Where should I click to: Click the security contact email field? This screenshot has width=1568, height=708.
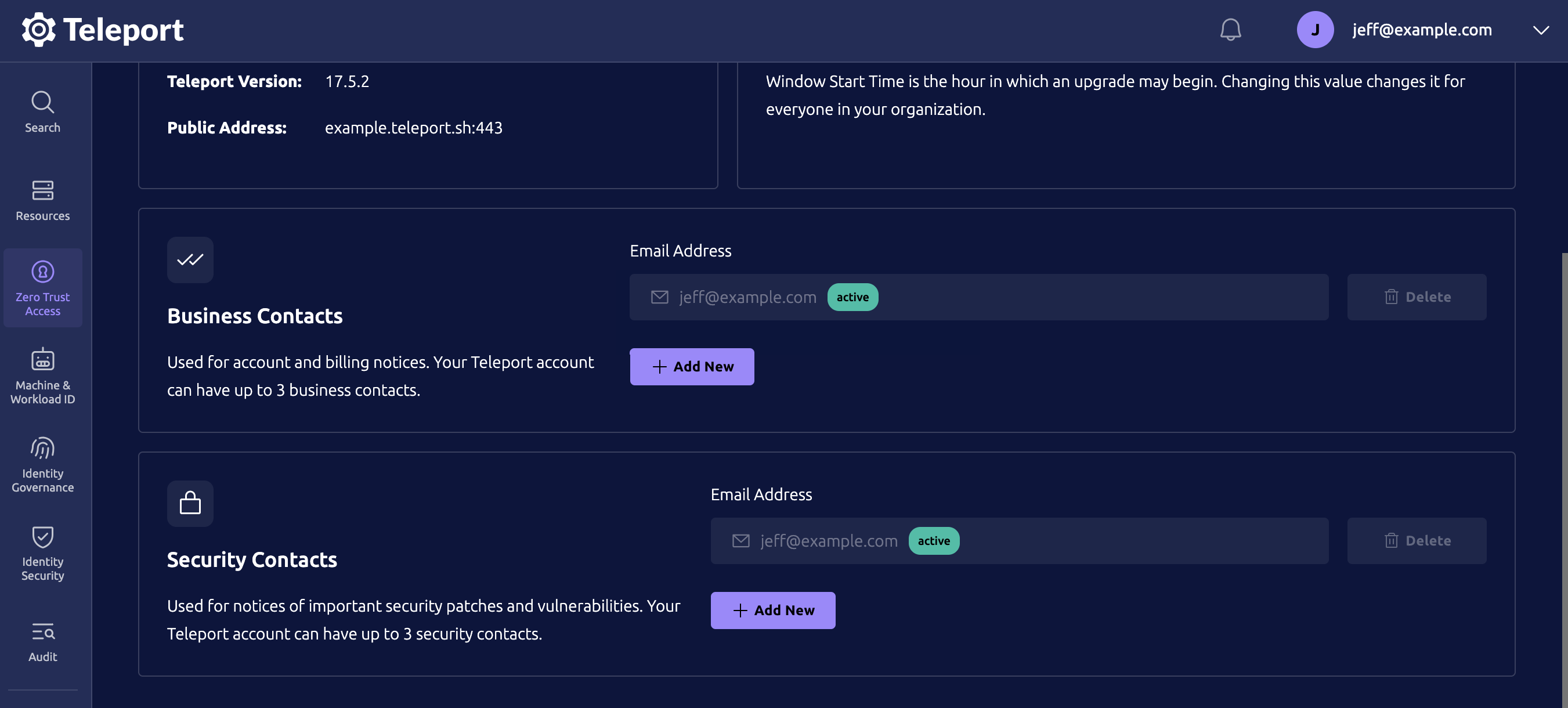[1020, 541]
